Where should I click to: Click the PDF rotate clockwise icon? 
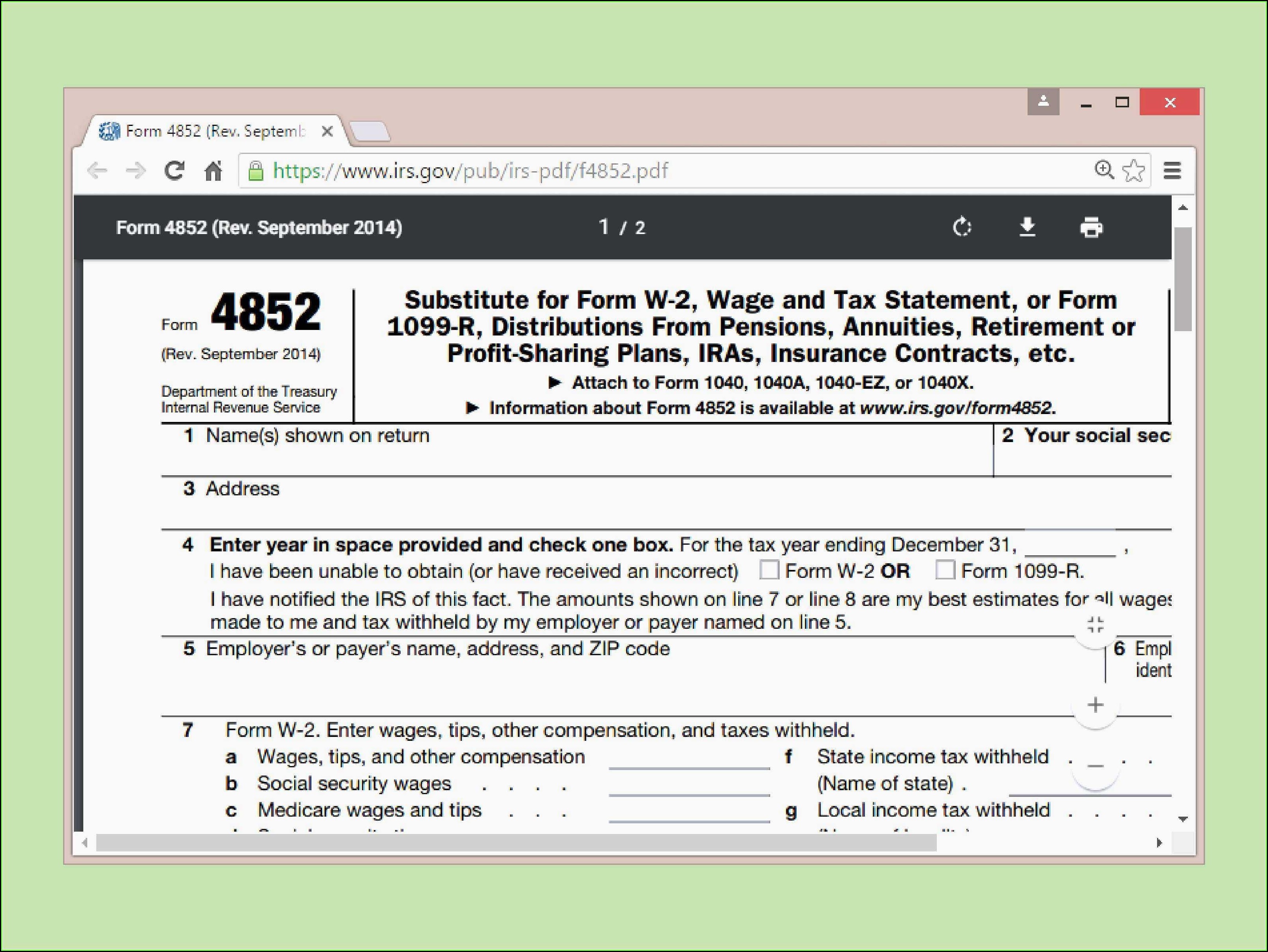(962, 227)
